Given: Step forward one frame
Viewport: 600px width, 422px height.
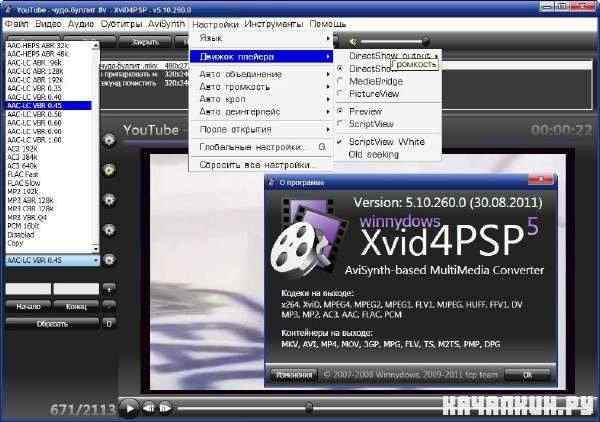Looking at the screenshot, I should 165,408.
